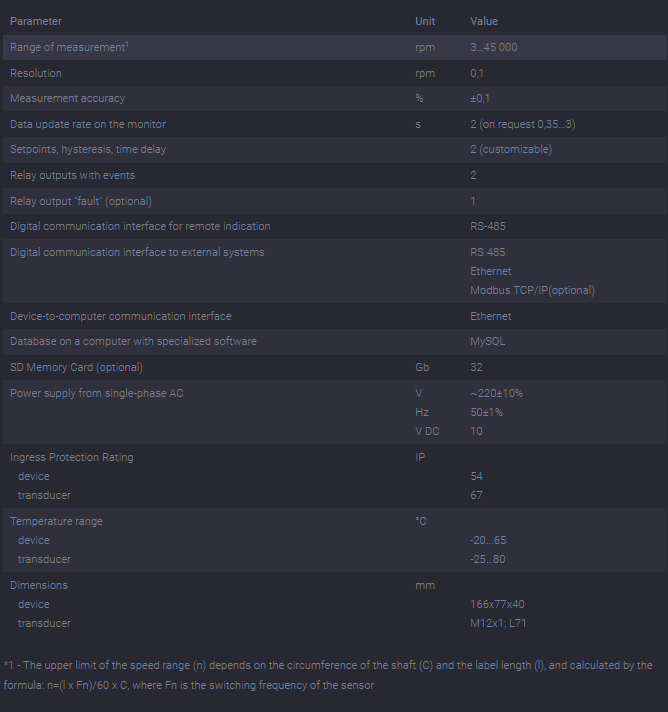Click the Measurement accuracy row label
668x712 pixels.
click(67, 99)
